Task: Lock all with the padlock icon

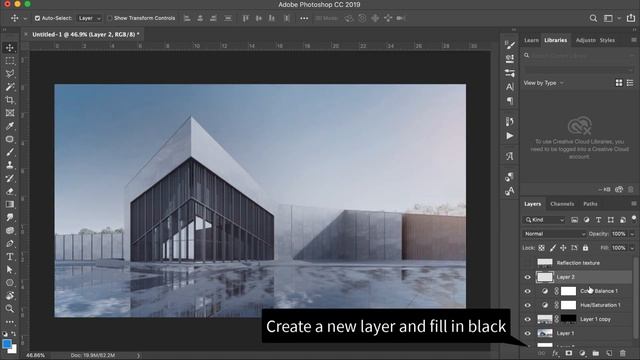Action: 585,248
